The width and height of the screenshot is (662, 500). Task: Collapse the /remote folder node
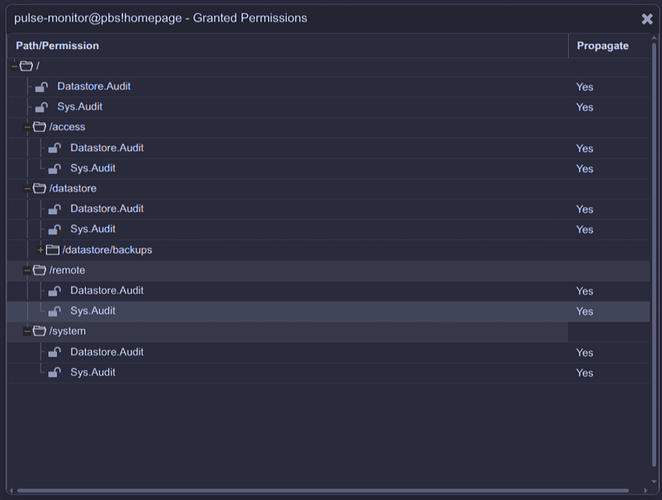[27, 270]
